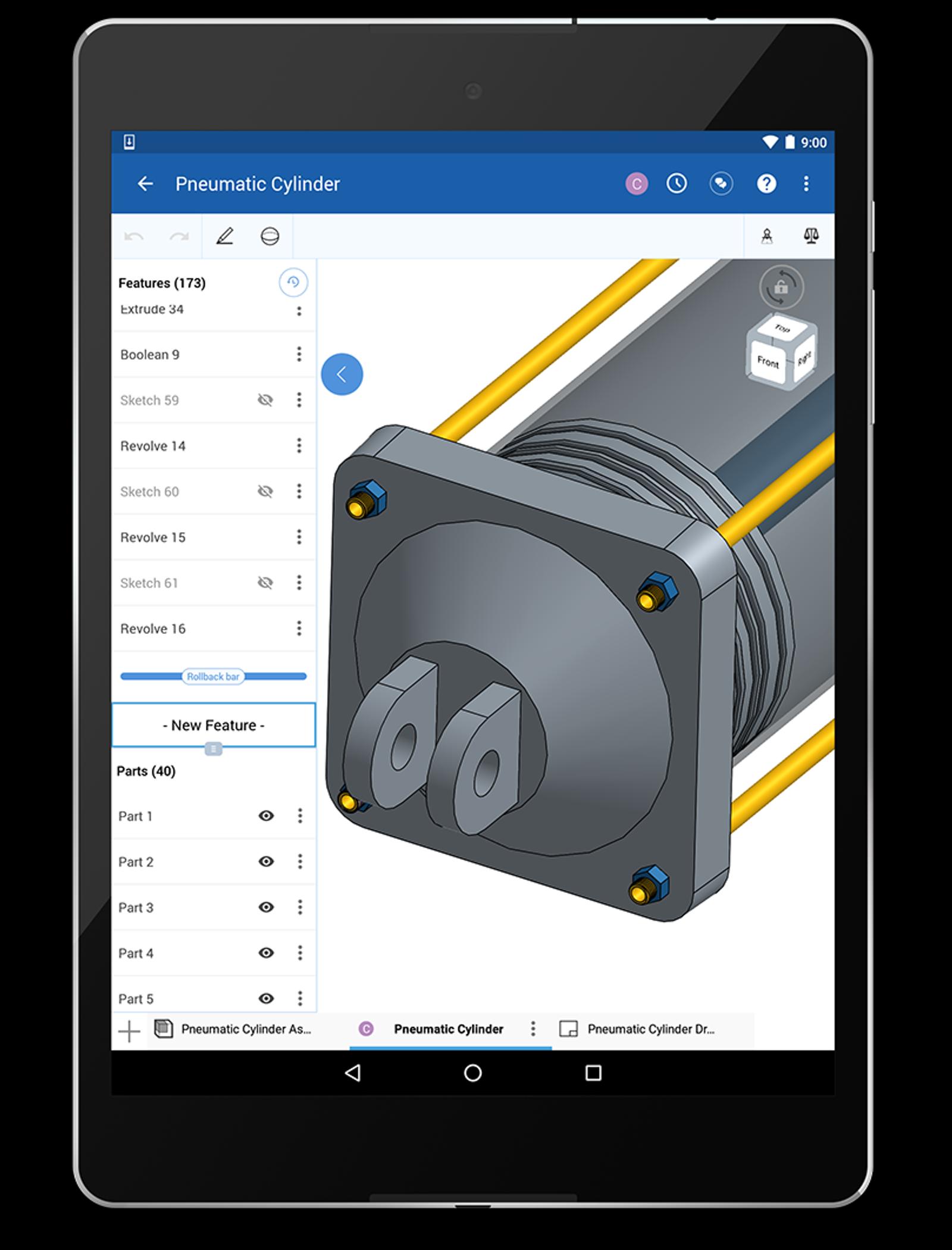Go back using the header arrow
Screen dimensions: 952x1250
click(145, 184)
